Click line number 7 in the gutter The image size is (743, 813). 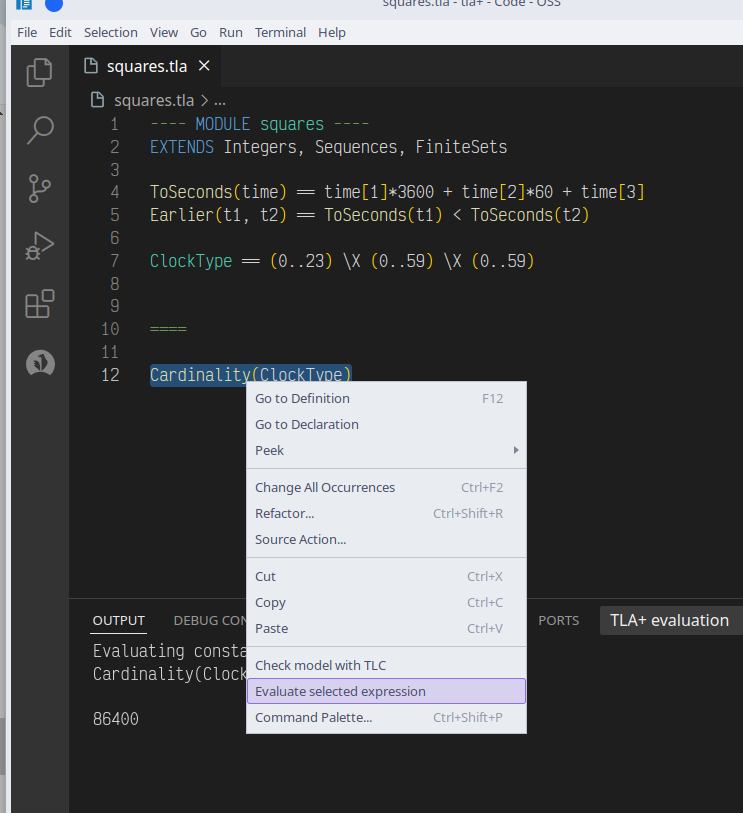(114, 261)
